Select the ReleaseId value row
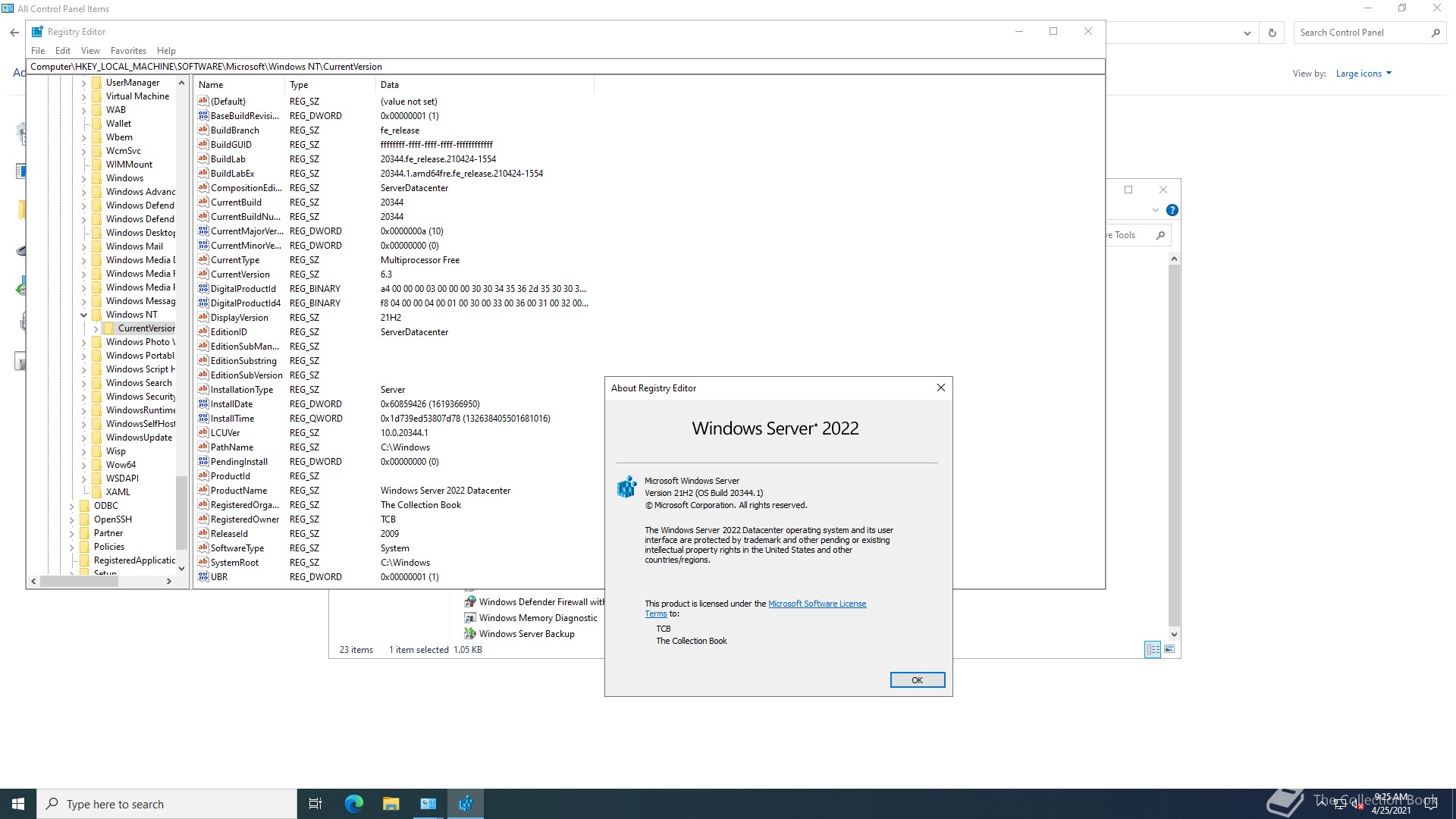 [x=394, y=534]
